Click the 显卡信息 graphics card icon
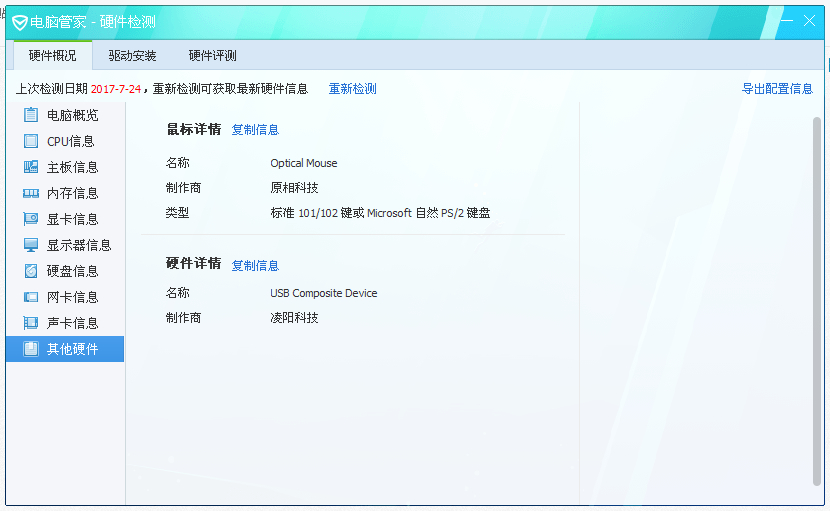 [x=31, y=219]
